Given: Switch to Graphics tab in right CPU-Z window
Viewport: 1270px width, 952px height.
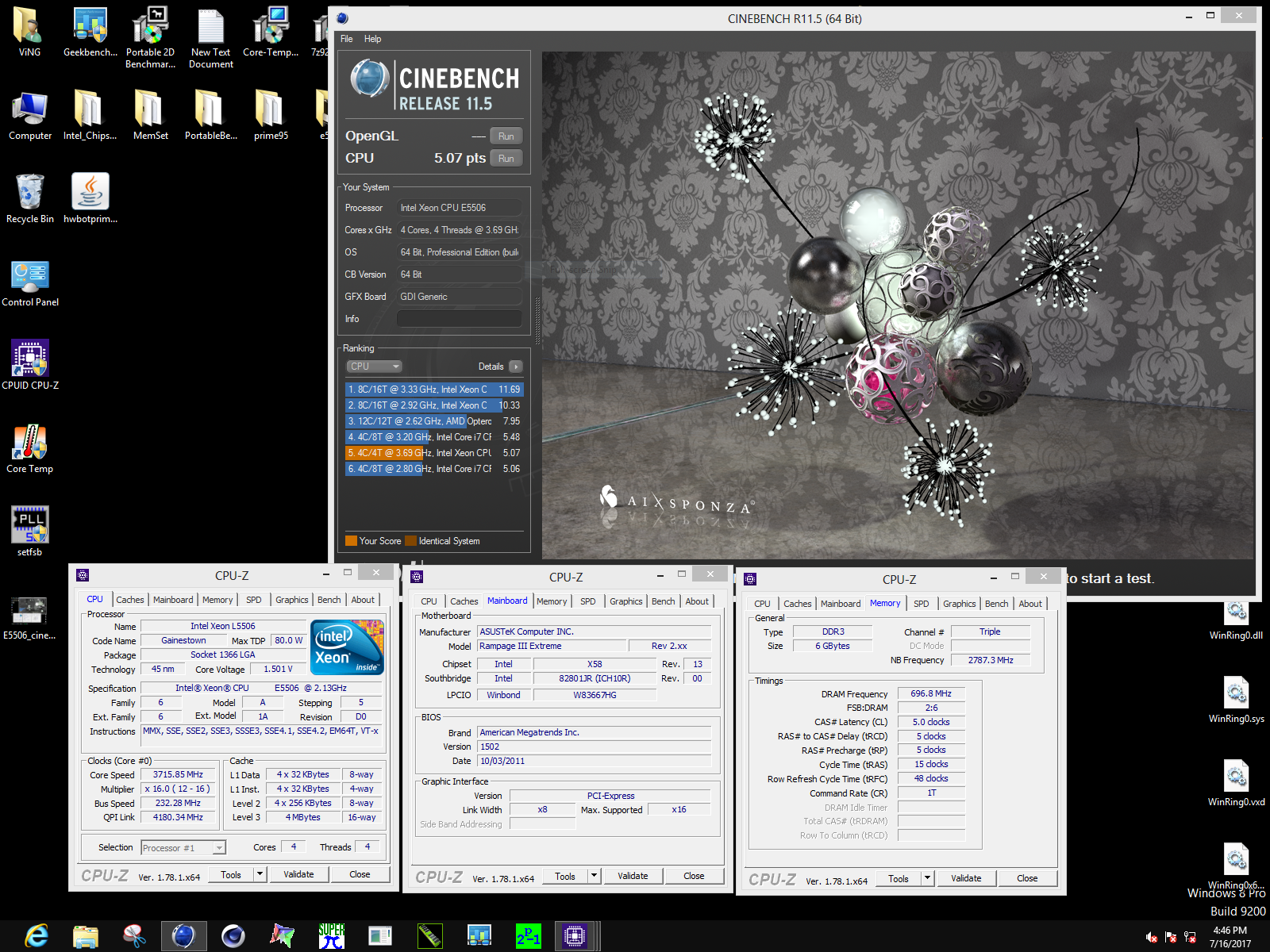Looking at the screenshot, I should (x=960, y=604).
